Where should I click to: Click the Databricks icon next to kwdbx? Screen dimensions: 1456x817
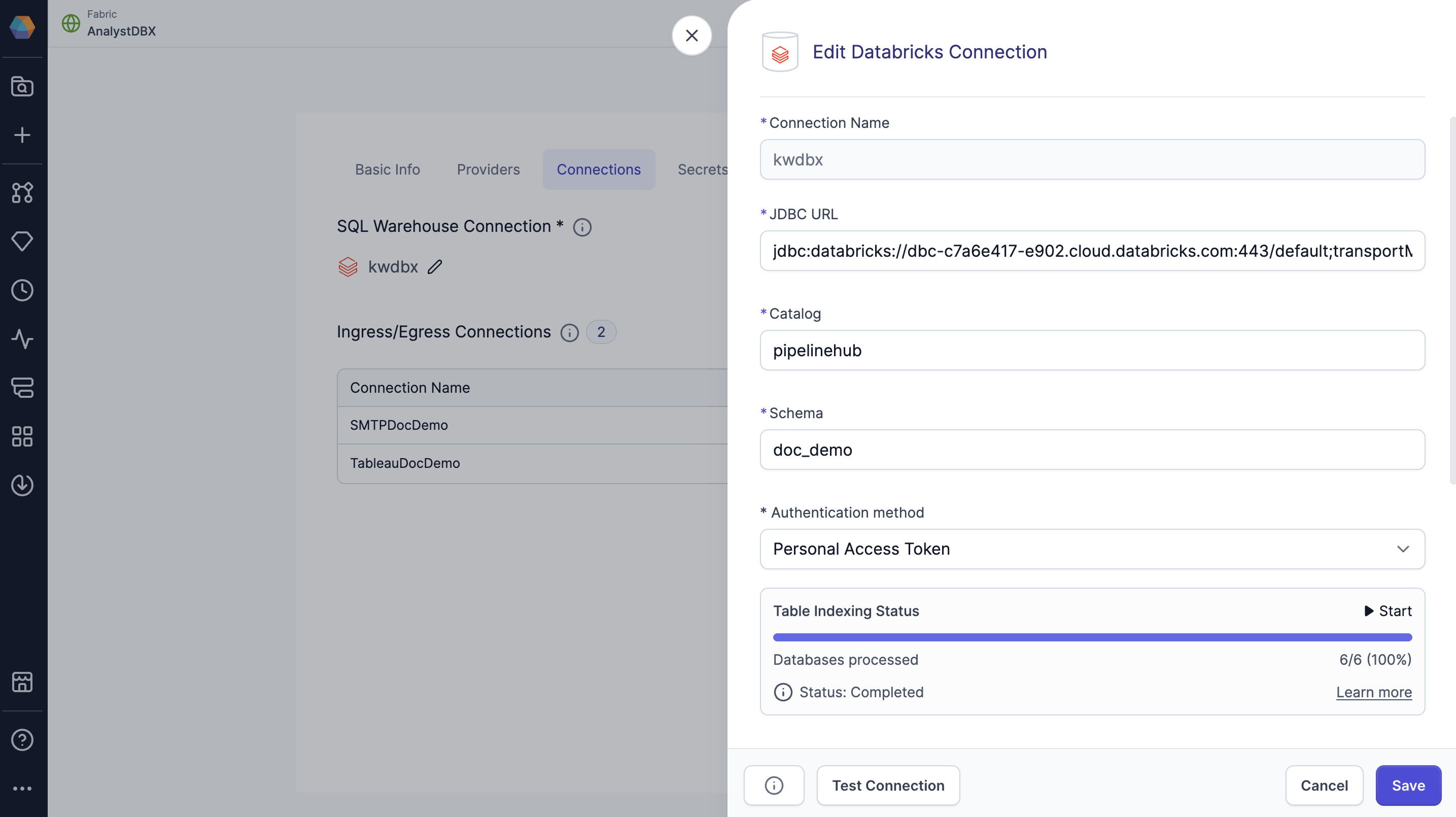click(x=348, y=267)
